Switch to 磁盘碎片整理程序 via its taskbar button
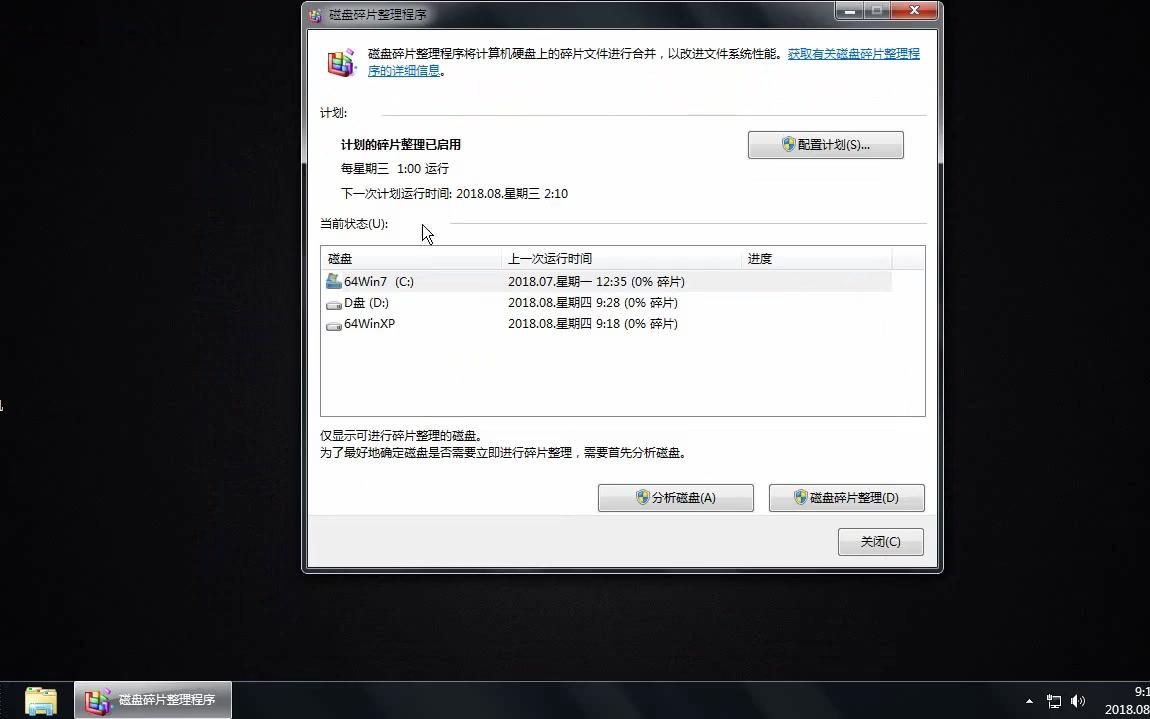The height and width of the screenshot is (719, 1150). (152, 700)
